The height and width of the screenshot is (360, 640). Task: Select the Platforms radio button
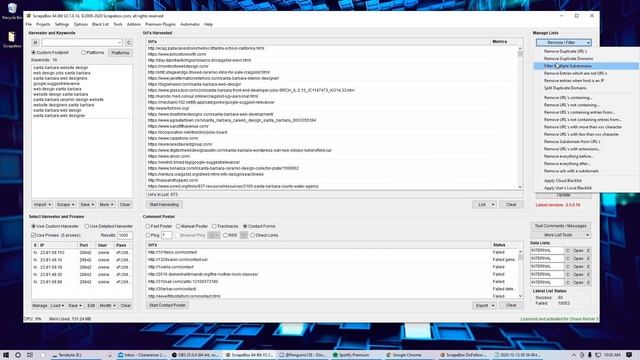pyautogui.click(x=83, y=53)
